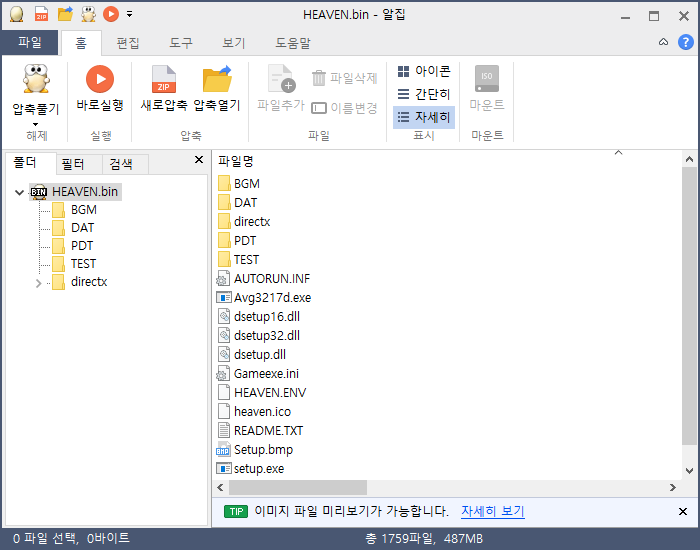Click the vertical scrollbar down arrow
Image resolution: width=700 pixels, height=550 pixels.
pyautogui.click(x=689, y=471)
